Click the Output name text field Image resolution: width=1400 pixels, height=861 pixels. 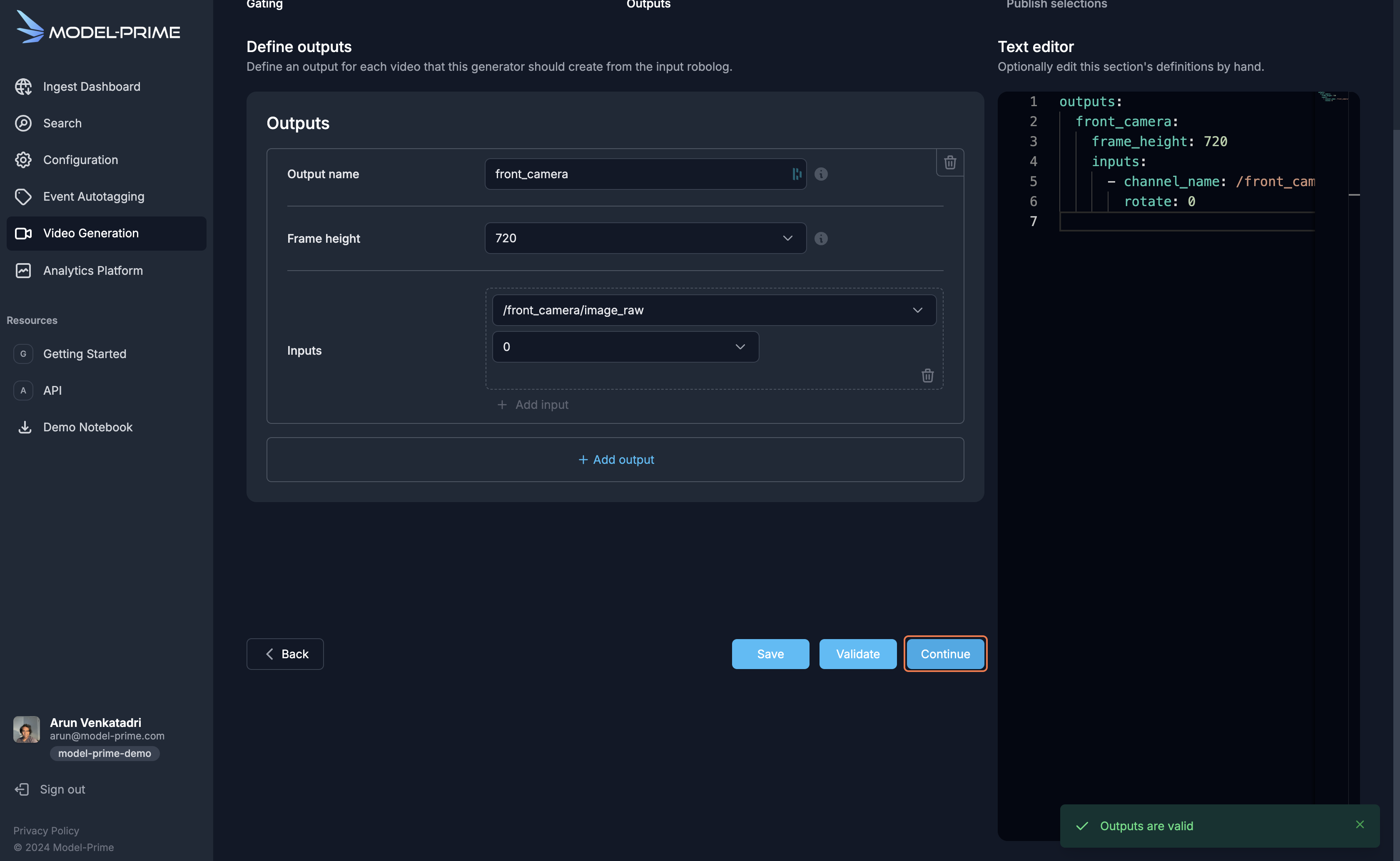[645, 174]
